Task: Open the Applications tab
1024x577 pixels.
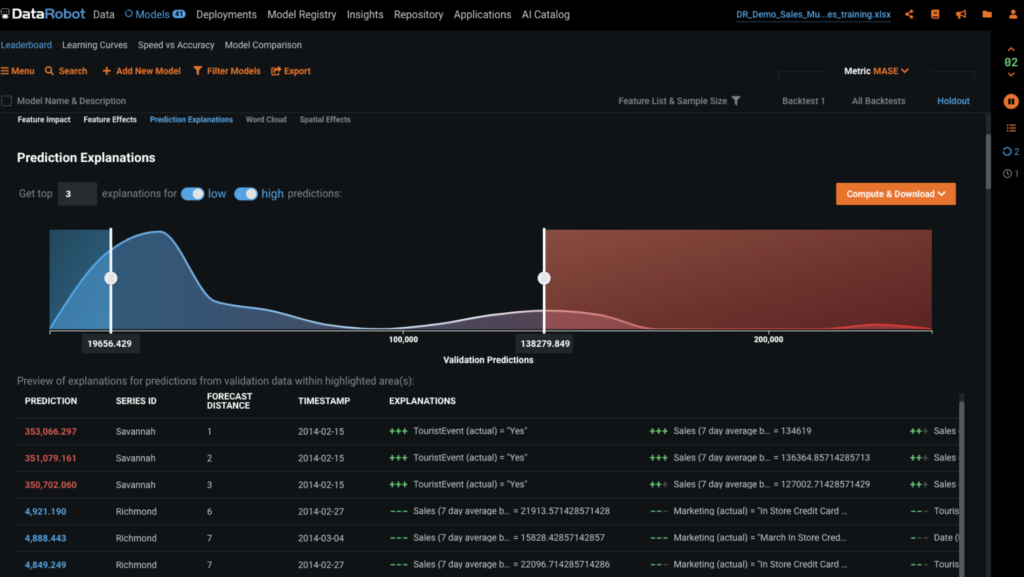Action: point(483,14)
